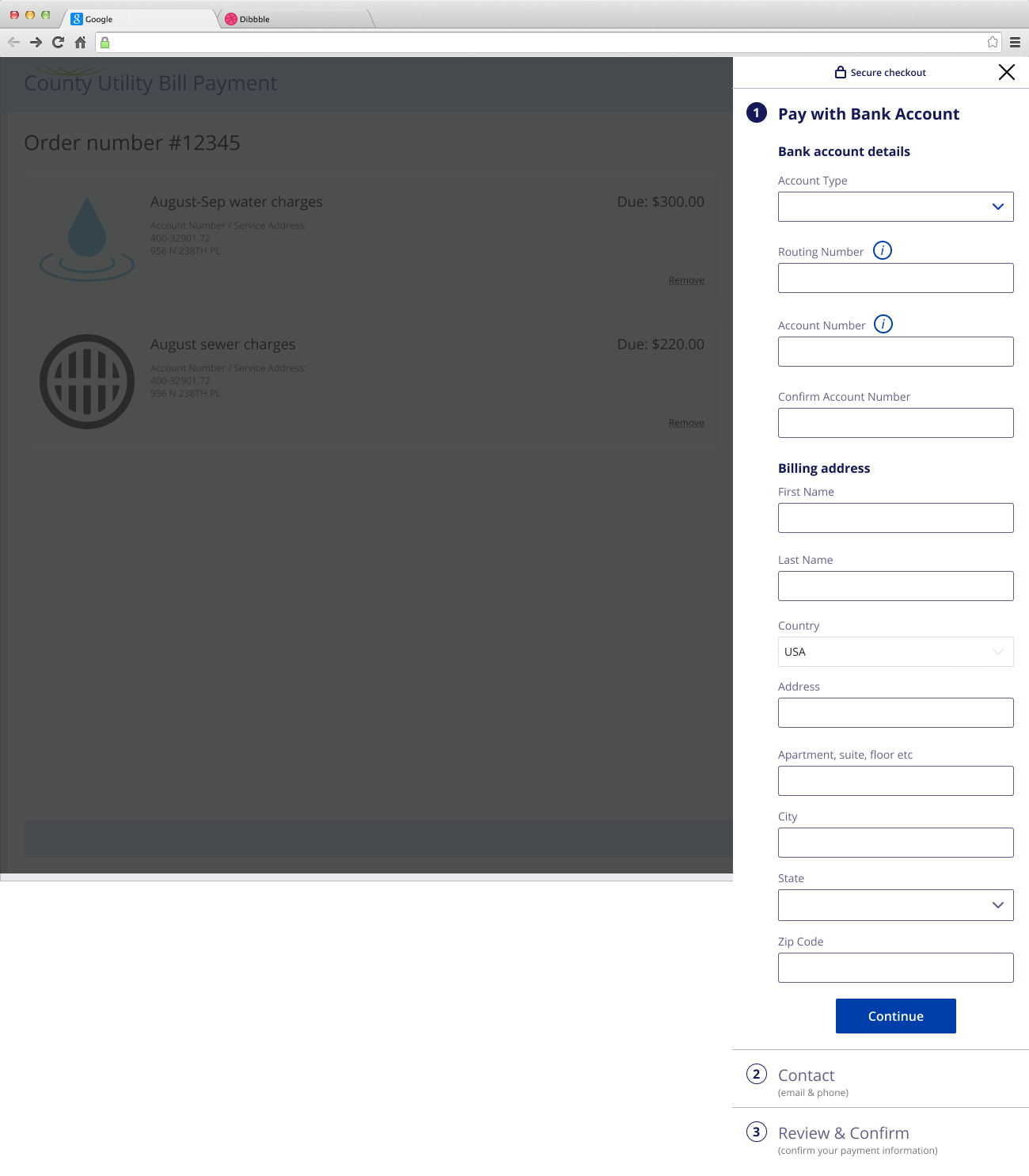The width and height of the screenshot is (1029, 1176).
Task: Remove the August sewer charges item
Action: [685, 423]
